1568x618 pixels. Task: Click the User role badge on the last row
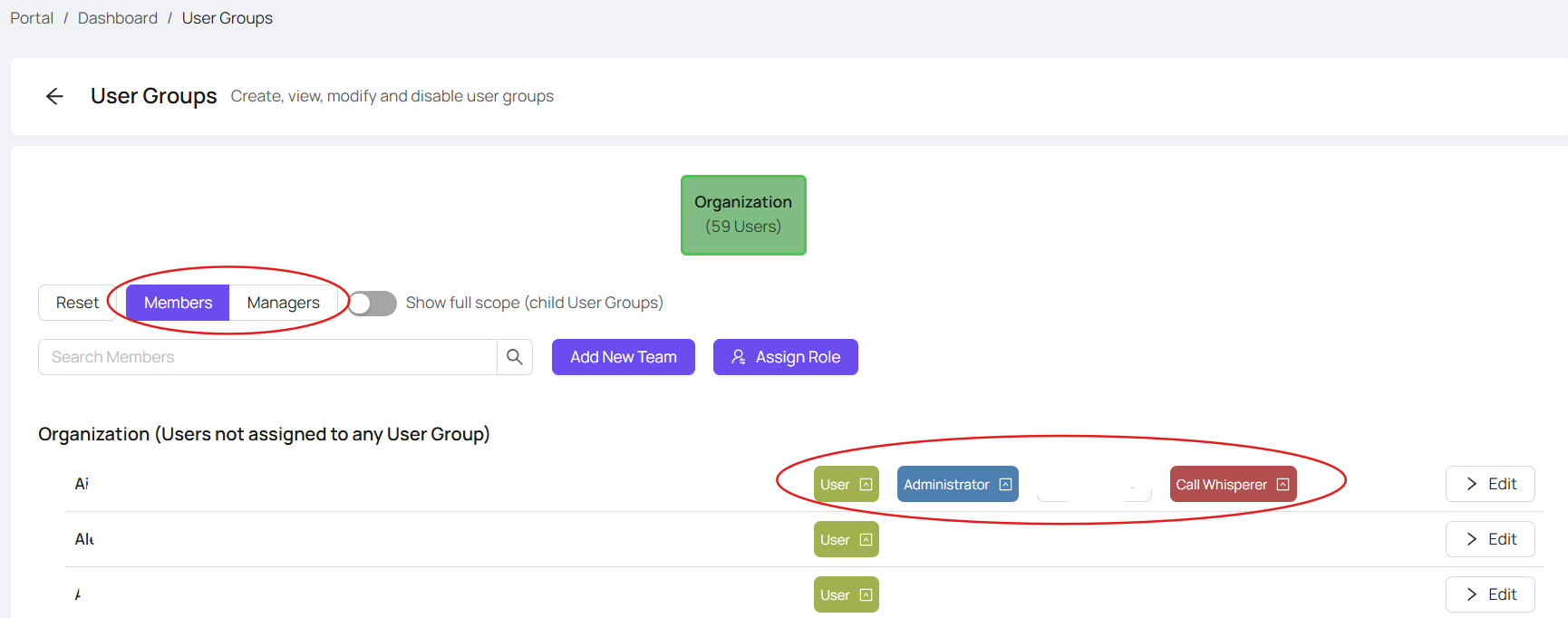click(x=847, y=594)
